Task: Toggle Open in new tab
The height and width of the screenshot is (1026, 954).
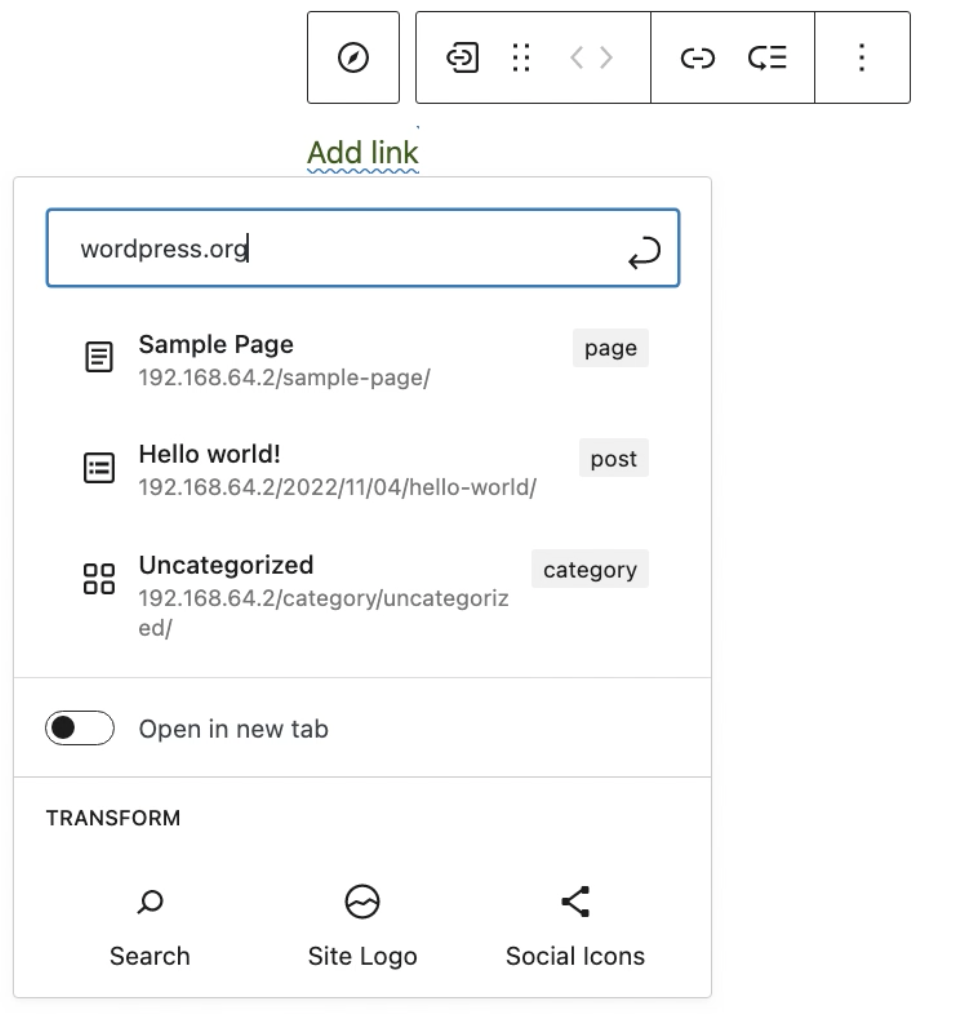Action: pos(80,729)
